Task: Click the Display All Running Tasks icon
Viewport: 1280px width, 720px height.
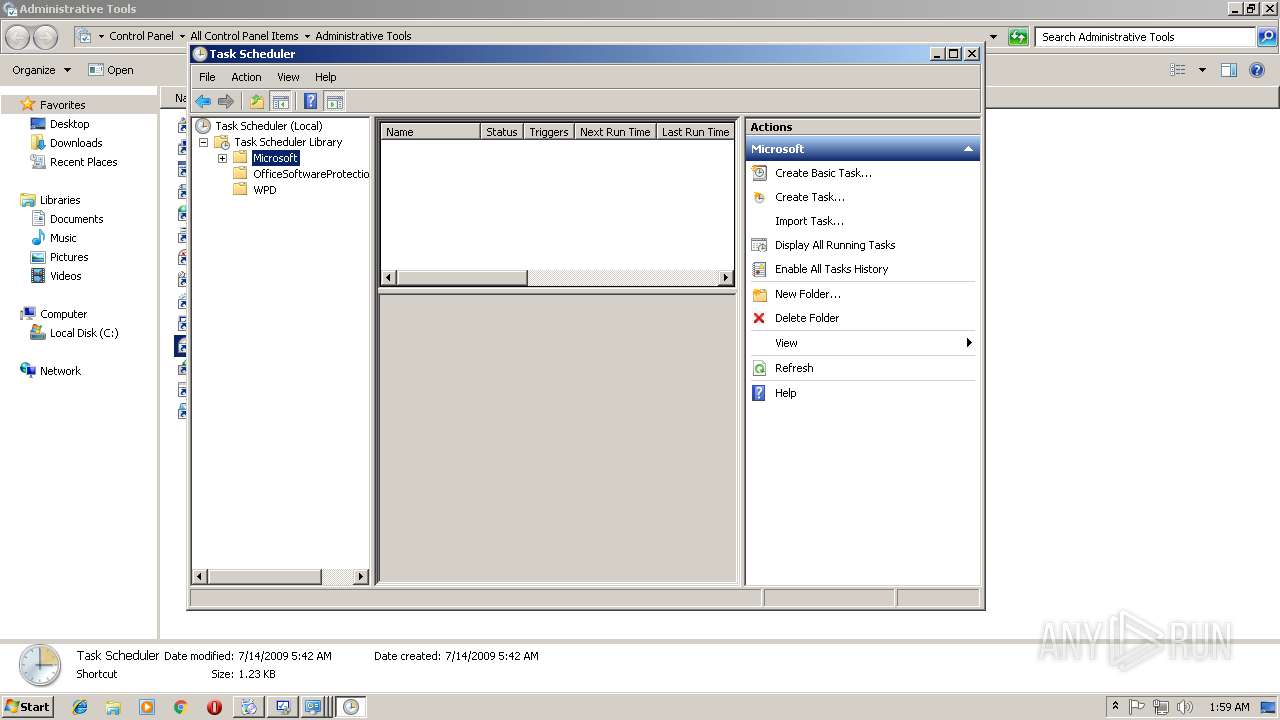Action: 759,245
